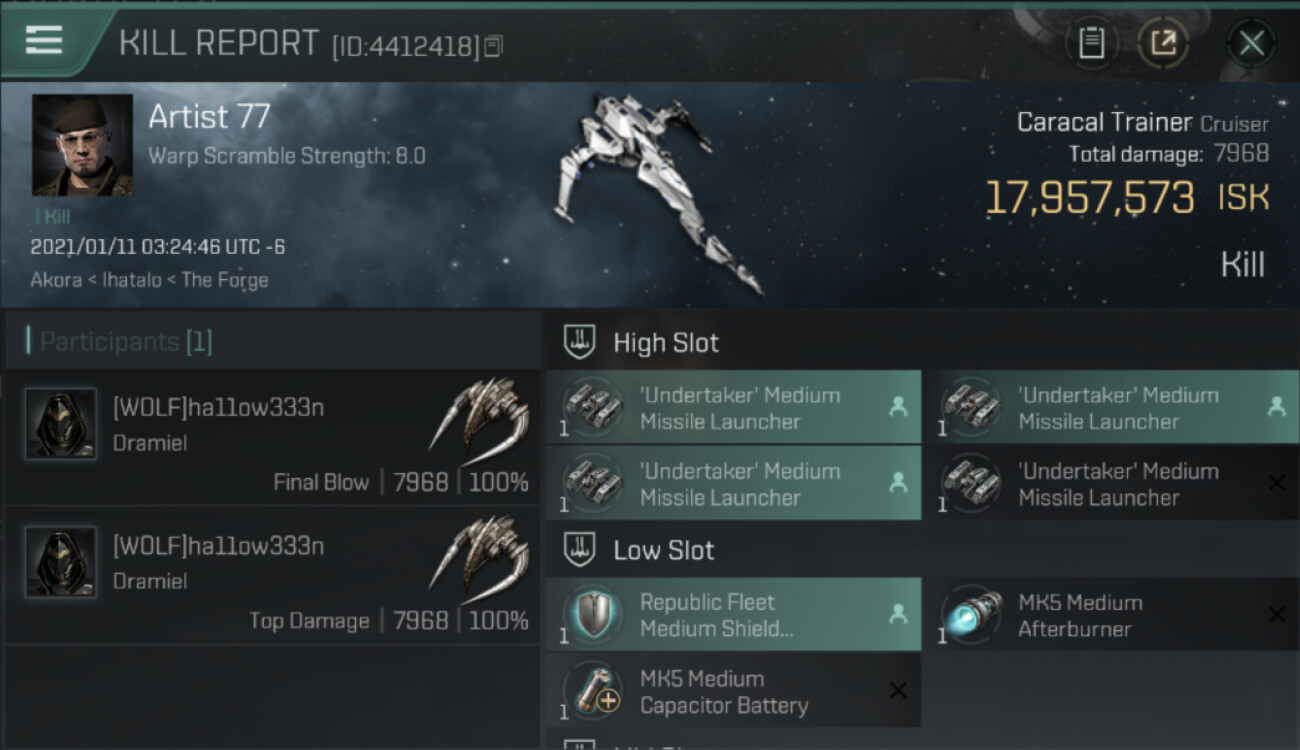Open Top Damage pilot hallow333n portrait
1300x750 pixels.
click(61, 562)
